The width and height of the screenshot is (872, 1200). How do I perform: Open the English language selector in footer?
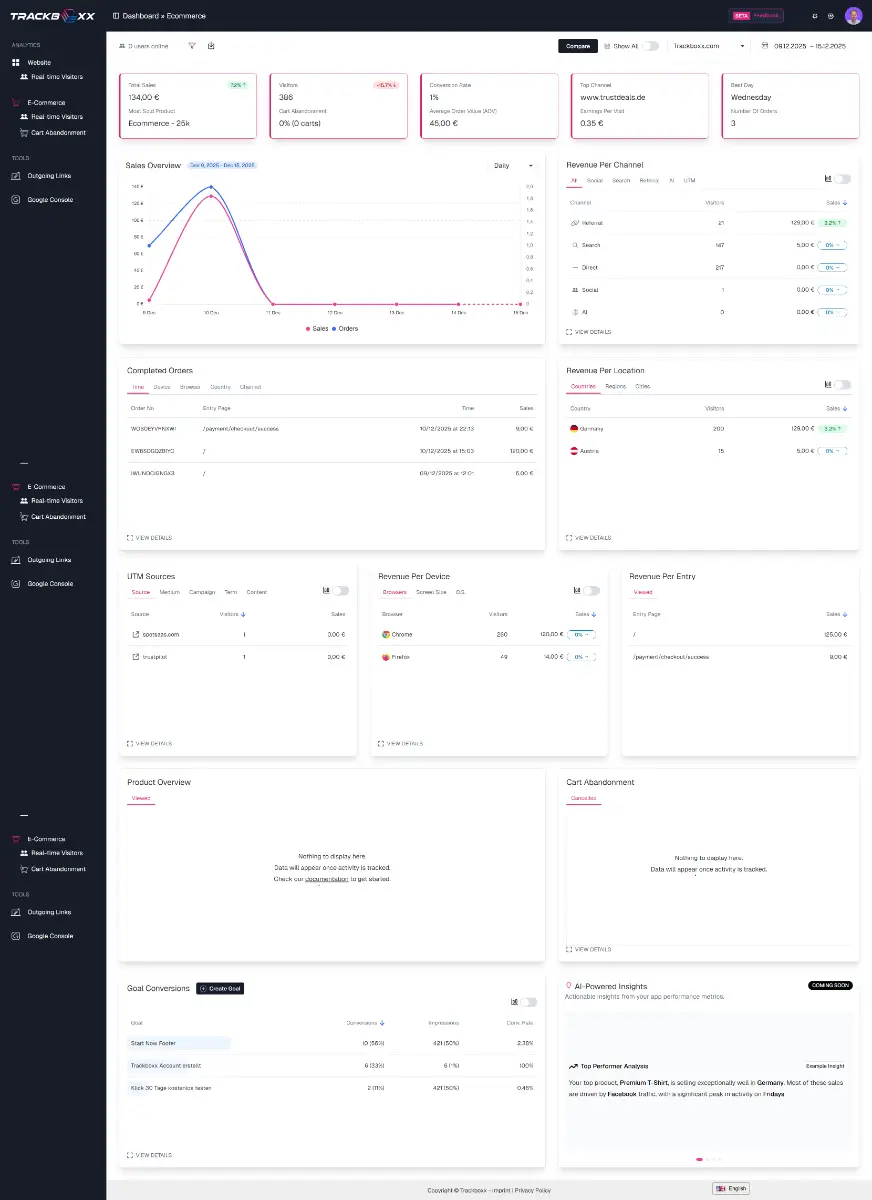[730, 1189]
